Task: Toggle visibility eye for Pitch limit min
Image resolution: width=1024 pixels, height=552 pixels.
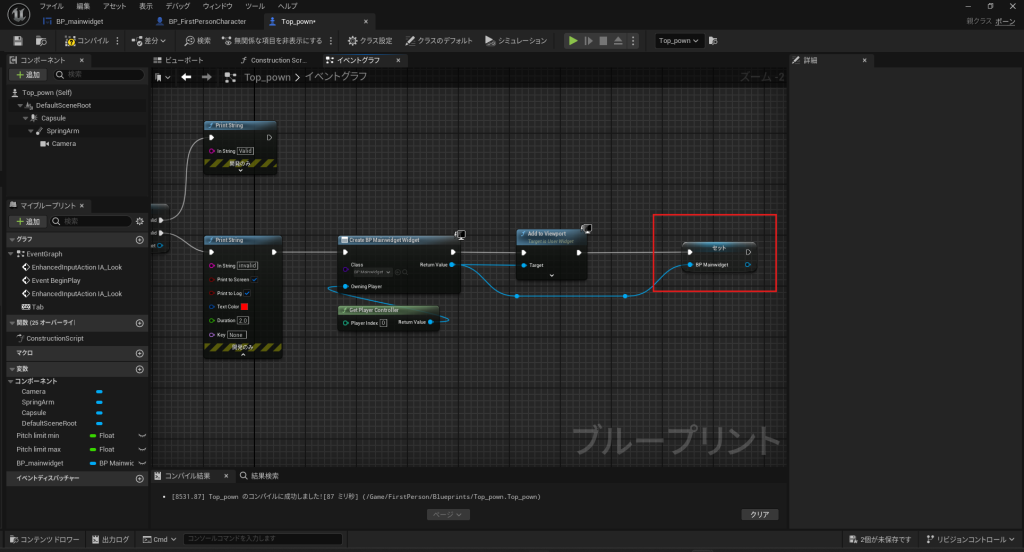Action: (x=141, y=436)
